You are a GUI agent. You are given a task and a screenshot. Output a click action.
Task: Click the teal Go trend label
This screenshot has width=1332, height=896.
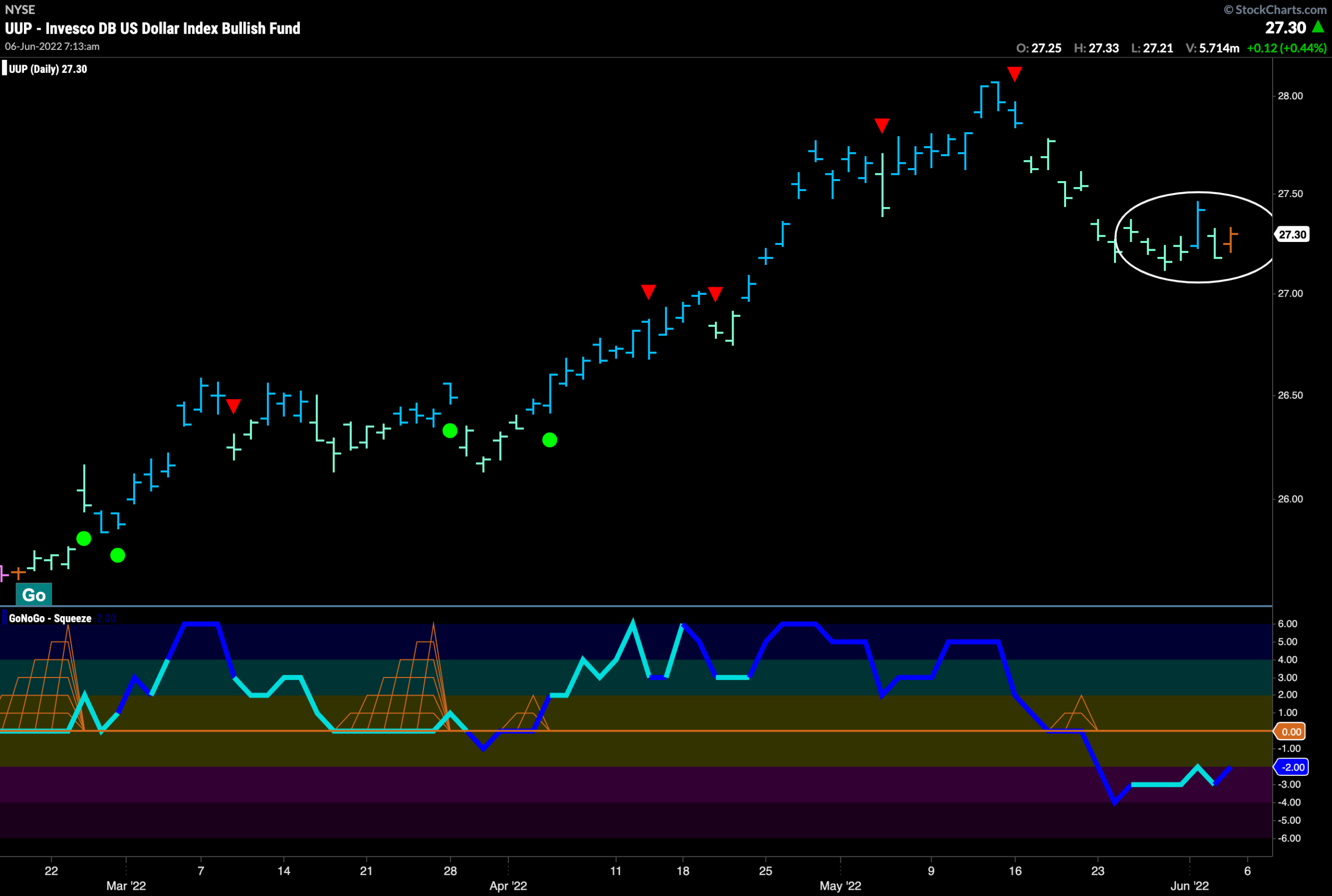point(34,595)
